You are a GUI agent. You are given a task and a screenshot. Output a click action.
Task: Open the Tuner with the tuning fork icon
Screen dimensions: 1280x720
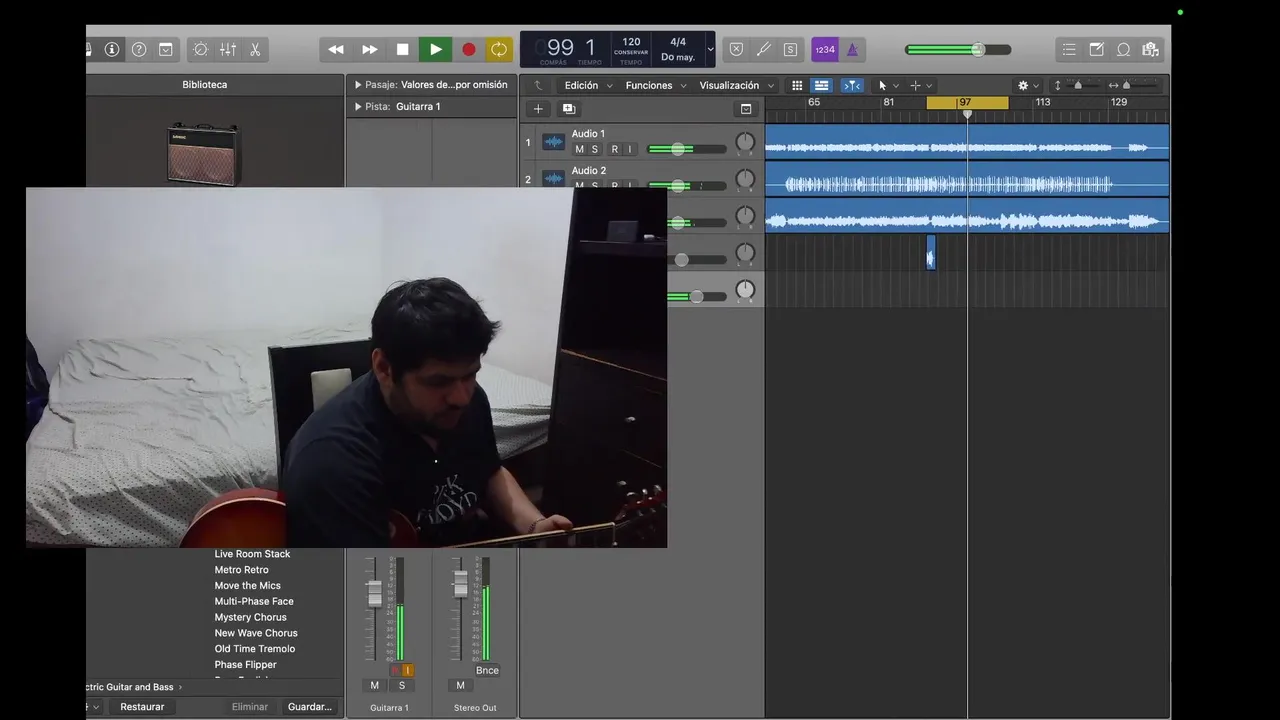pyautogui.click(x=763, y=49)
